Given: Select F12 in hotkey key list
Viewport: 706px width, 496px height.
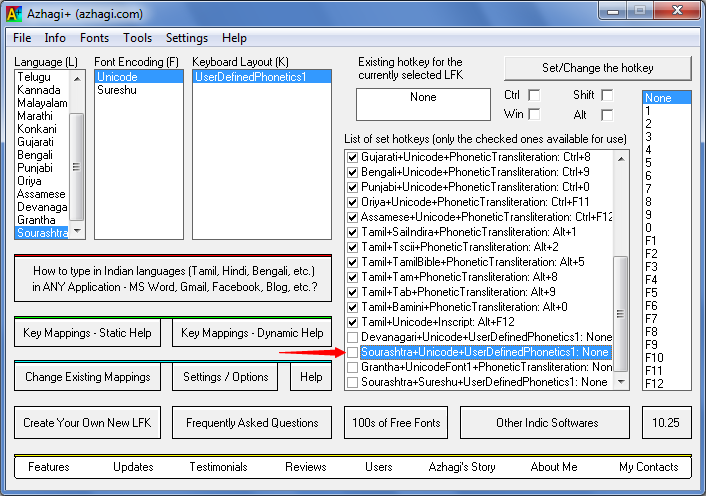Looking at the screenshot, I should pos(667,384).
